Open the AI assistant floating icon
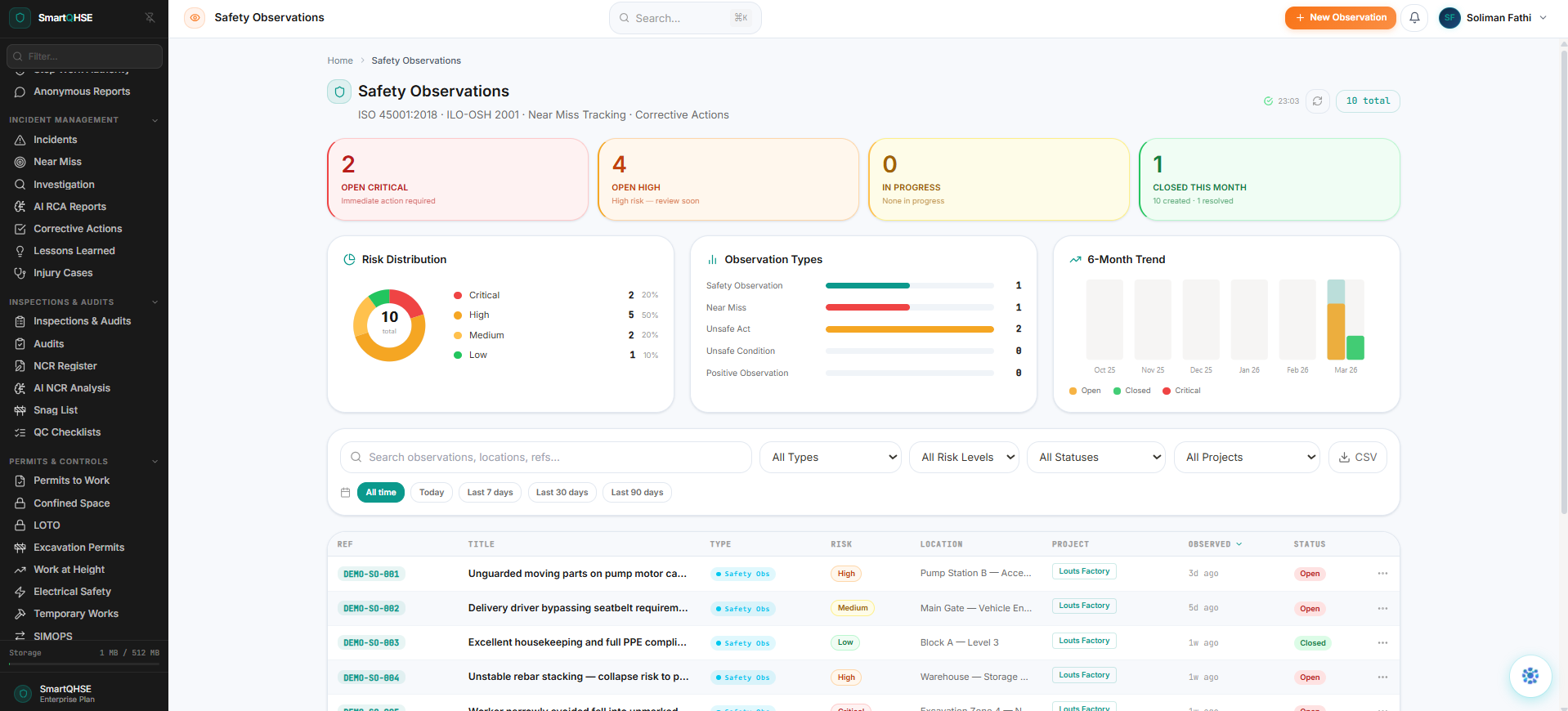 (1530, 676)
